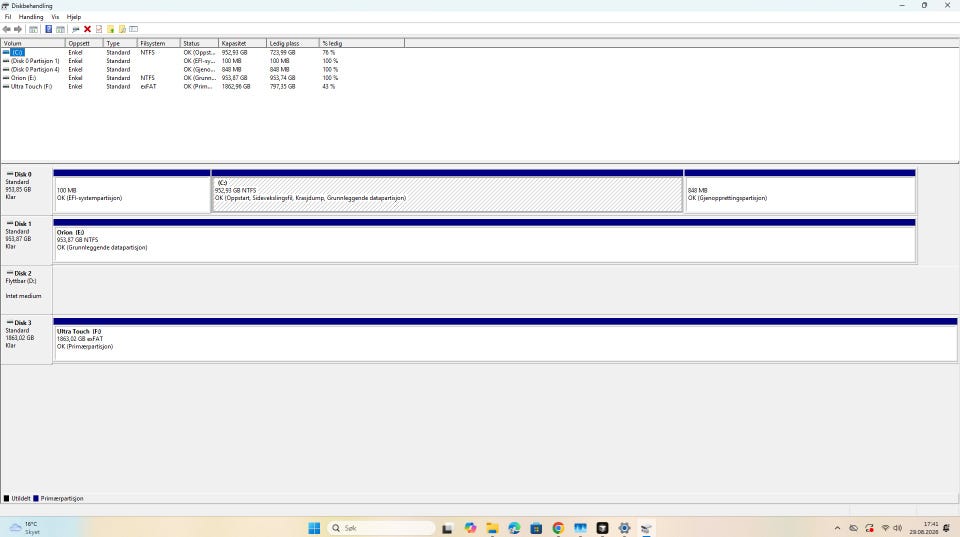Open Copilot from the taskbar

470,528
